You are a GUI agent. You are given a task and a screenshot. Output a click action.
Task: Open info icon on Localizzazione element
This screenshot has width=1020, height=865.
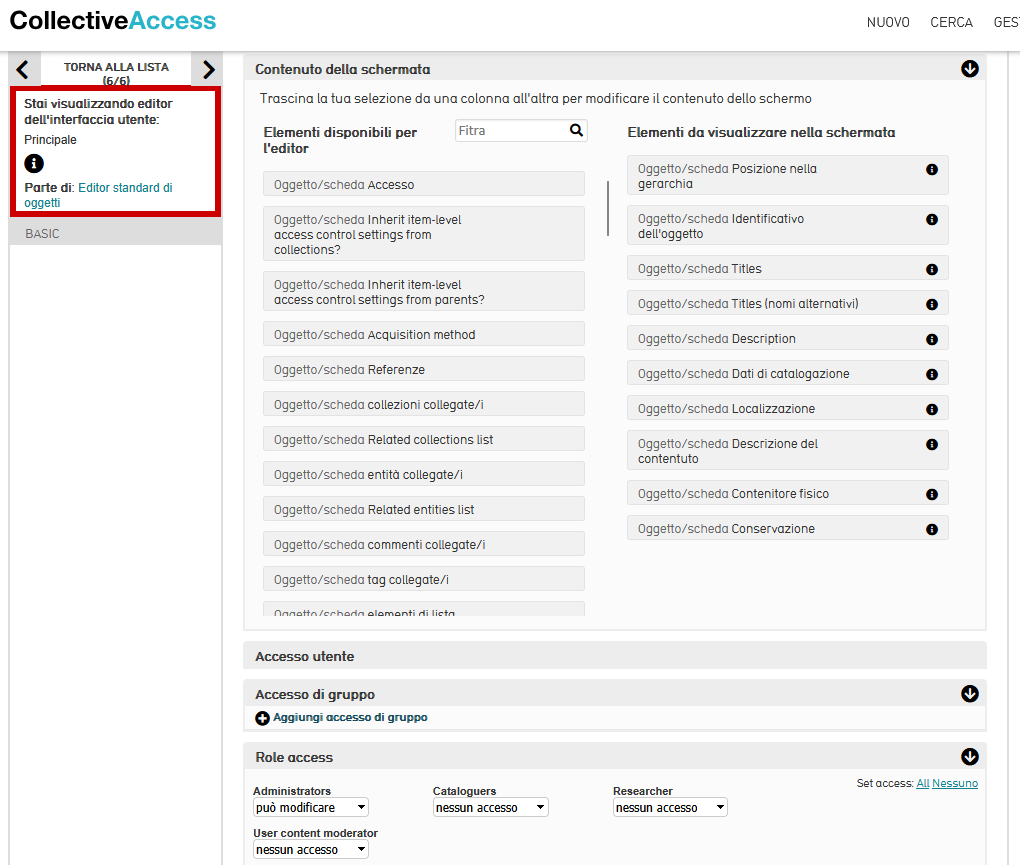932,409
